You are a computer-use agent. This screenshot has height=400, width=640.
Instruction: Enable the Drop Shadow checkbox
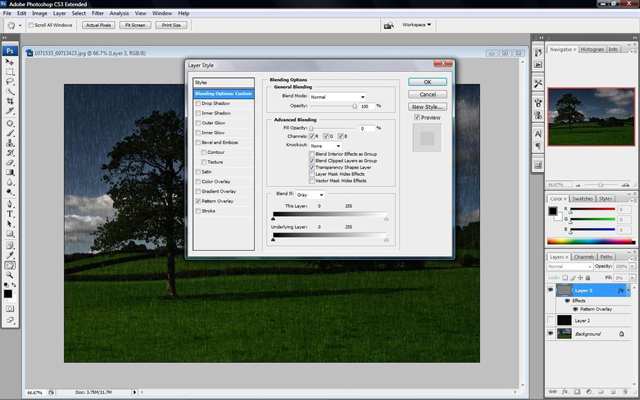click(x=197, y=103)
